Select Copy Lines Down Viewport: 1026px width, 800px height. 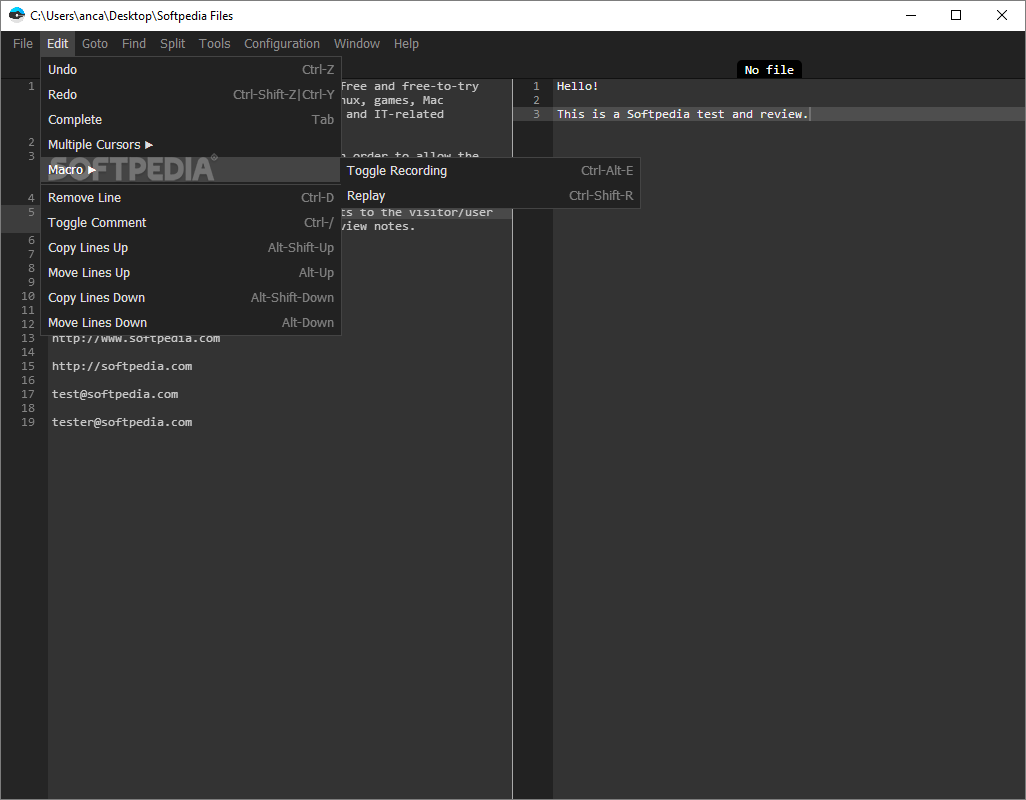[x=190, y=297]
